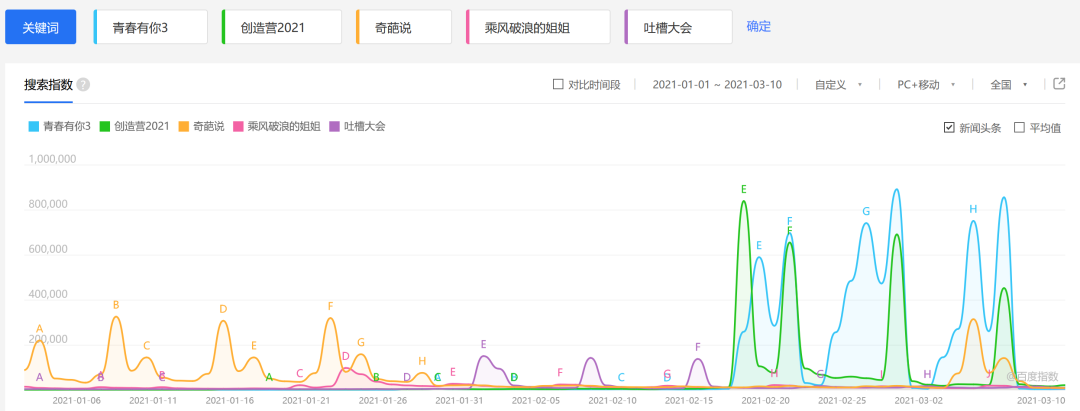The image size is (1080, 411).
Task: Enable the 对比时间段 checkbox
Action: pos(559,85)
